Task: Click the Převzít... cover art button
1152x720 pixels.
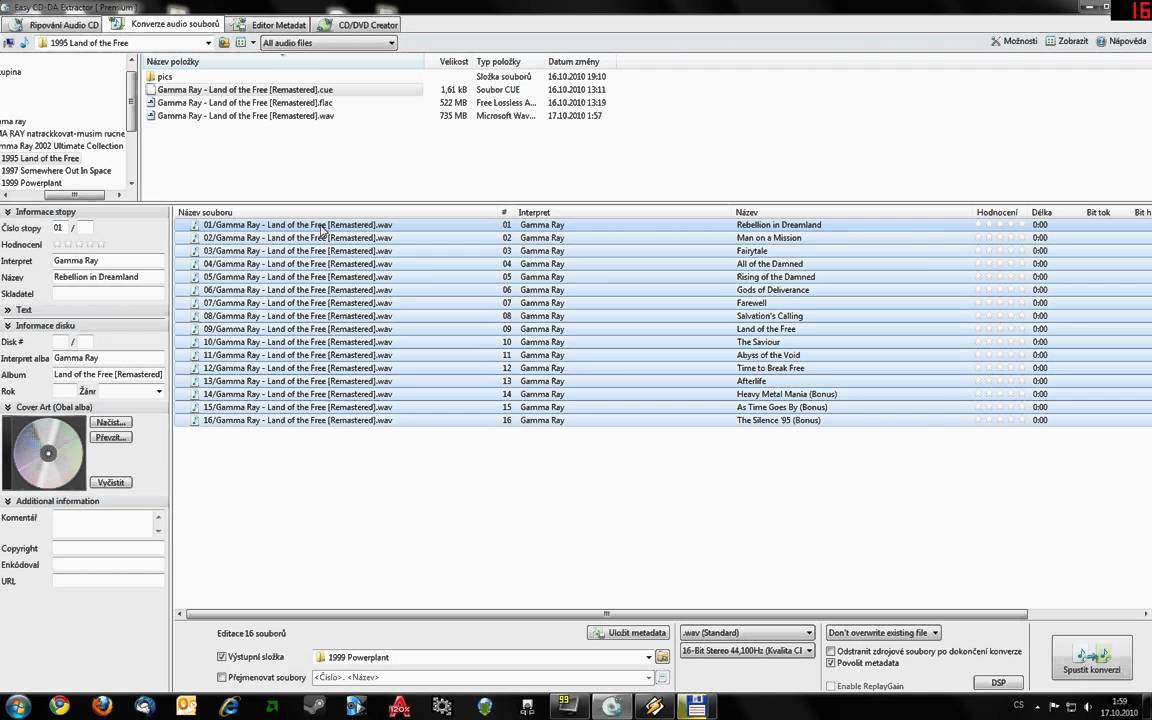Action: click(111, 437)
